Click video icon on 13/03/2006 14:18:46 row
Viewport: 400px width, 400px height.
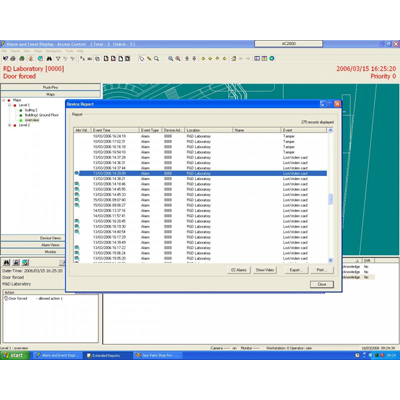click(x=77, y=184)
